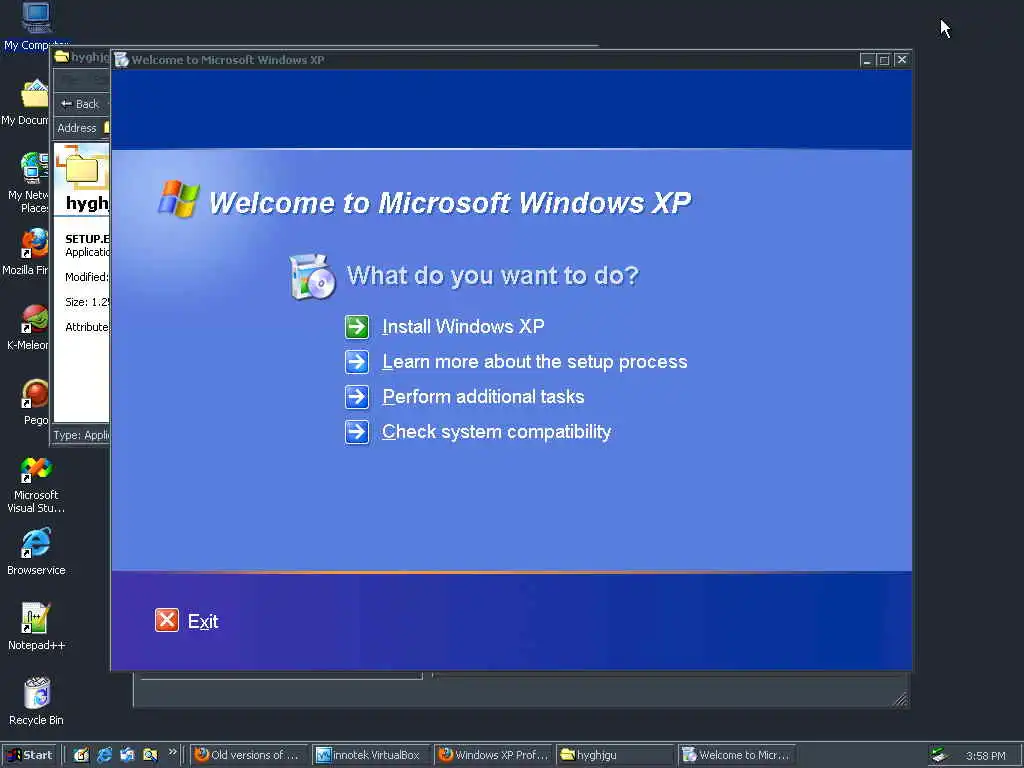Viewport: 1024px width, 768px height.
Task: Launch Microsoft Visual Studio desktop shortcut
Action: 36,485
